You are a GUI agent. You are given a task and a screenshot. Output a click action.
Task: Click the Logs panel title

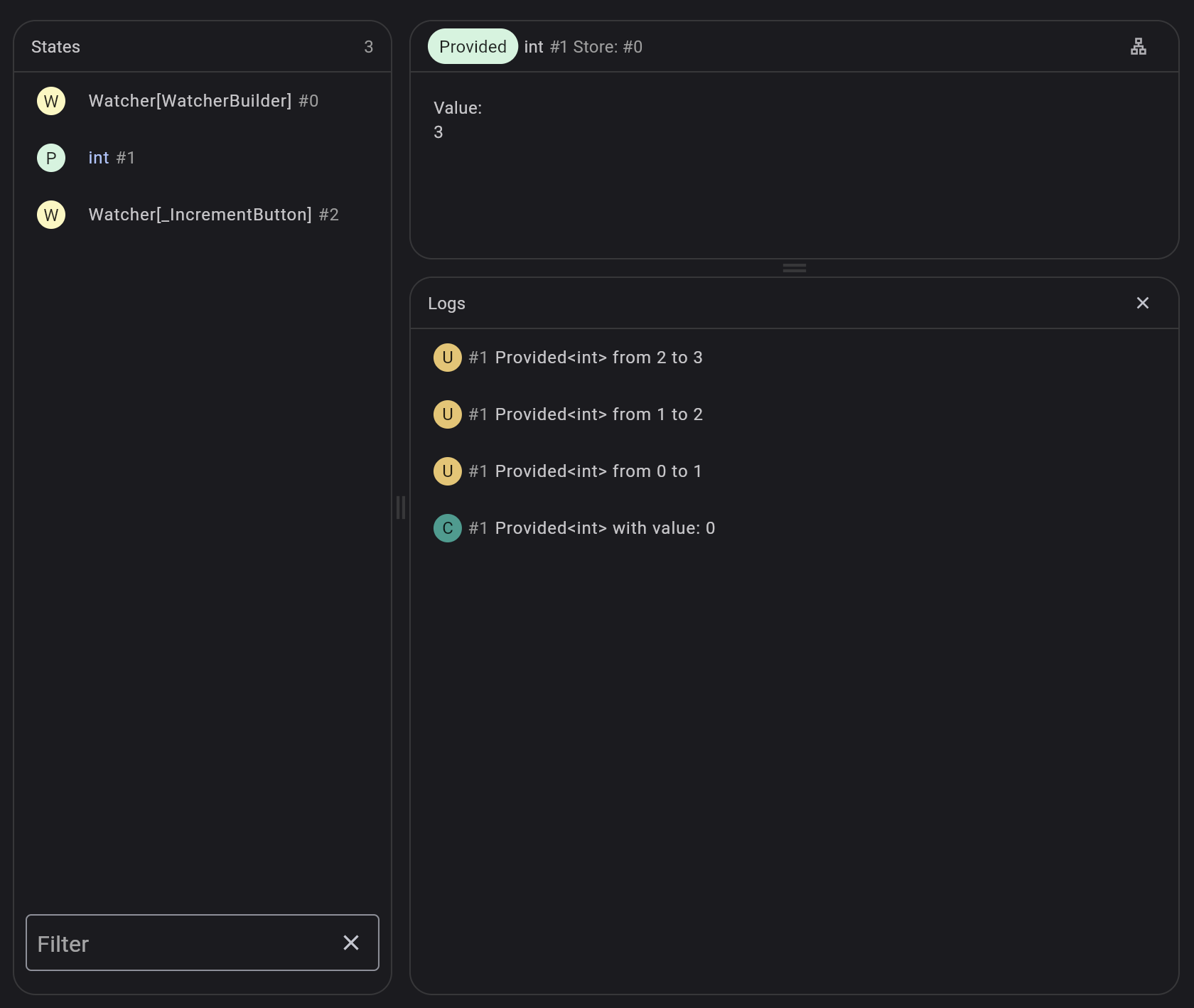pos(446,304)
